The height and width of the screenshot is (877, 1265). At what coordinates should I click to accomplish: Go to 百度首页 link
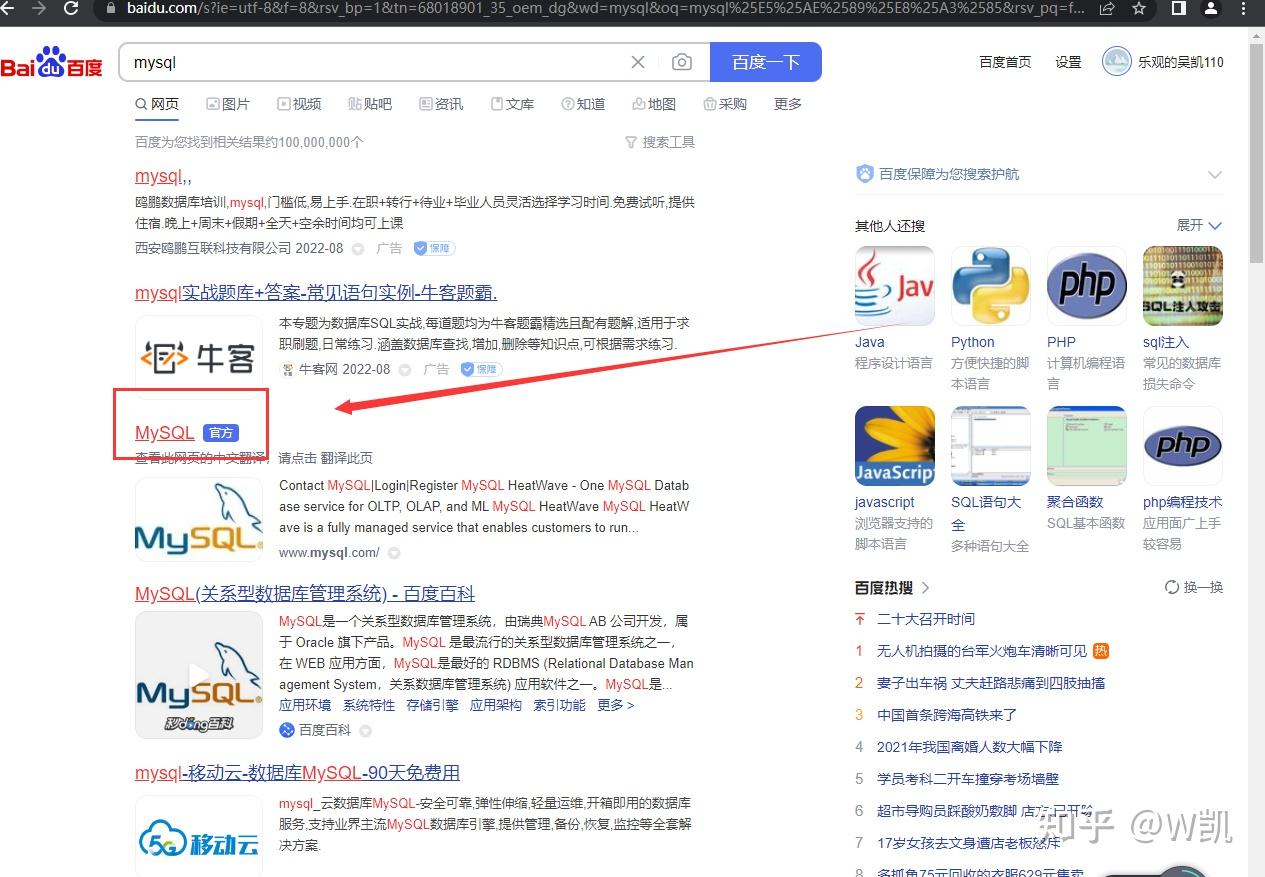1005,62
